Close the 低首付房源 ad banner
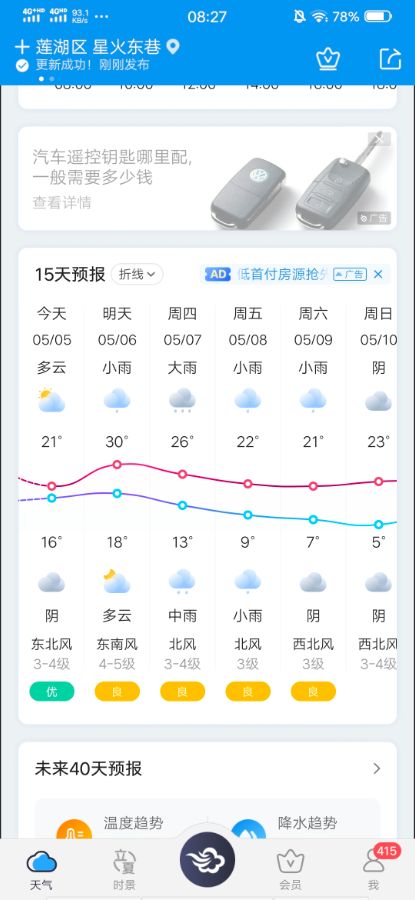Image resolution: width=415 pixels, height=900 pixels. tap(378, 274)
